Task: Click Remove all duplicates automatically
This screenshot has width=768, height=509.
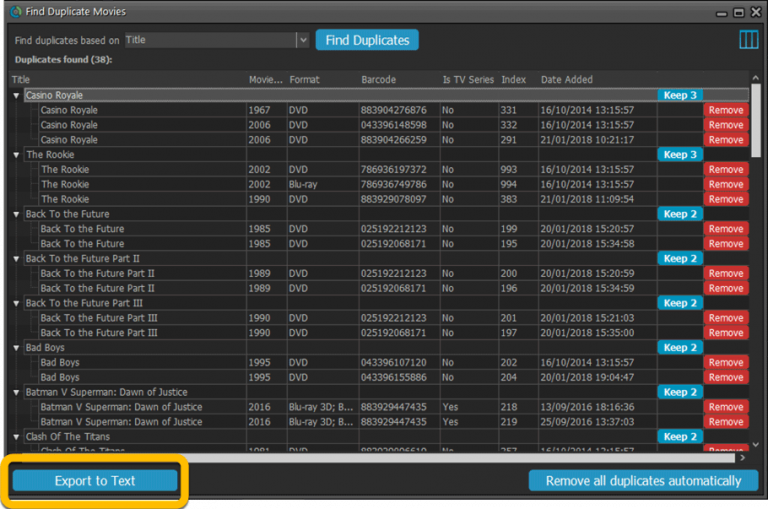Action: coord(643,481)
